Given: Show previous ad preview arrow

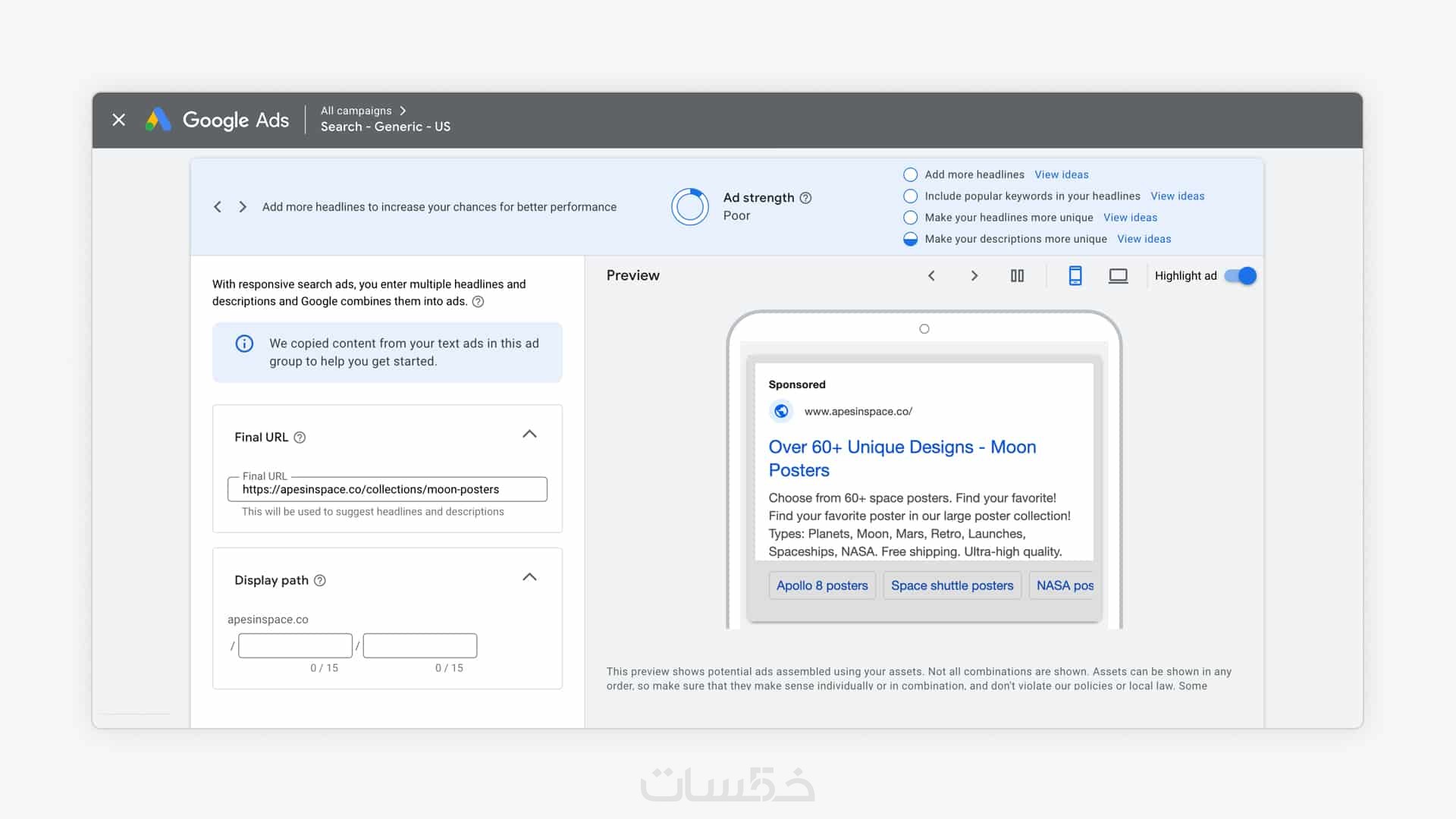Looking at the screenshot, I should [x=931, y=276].
